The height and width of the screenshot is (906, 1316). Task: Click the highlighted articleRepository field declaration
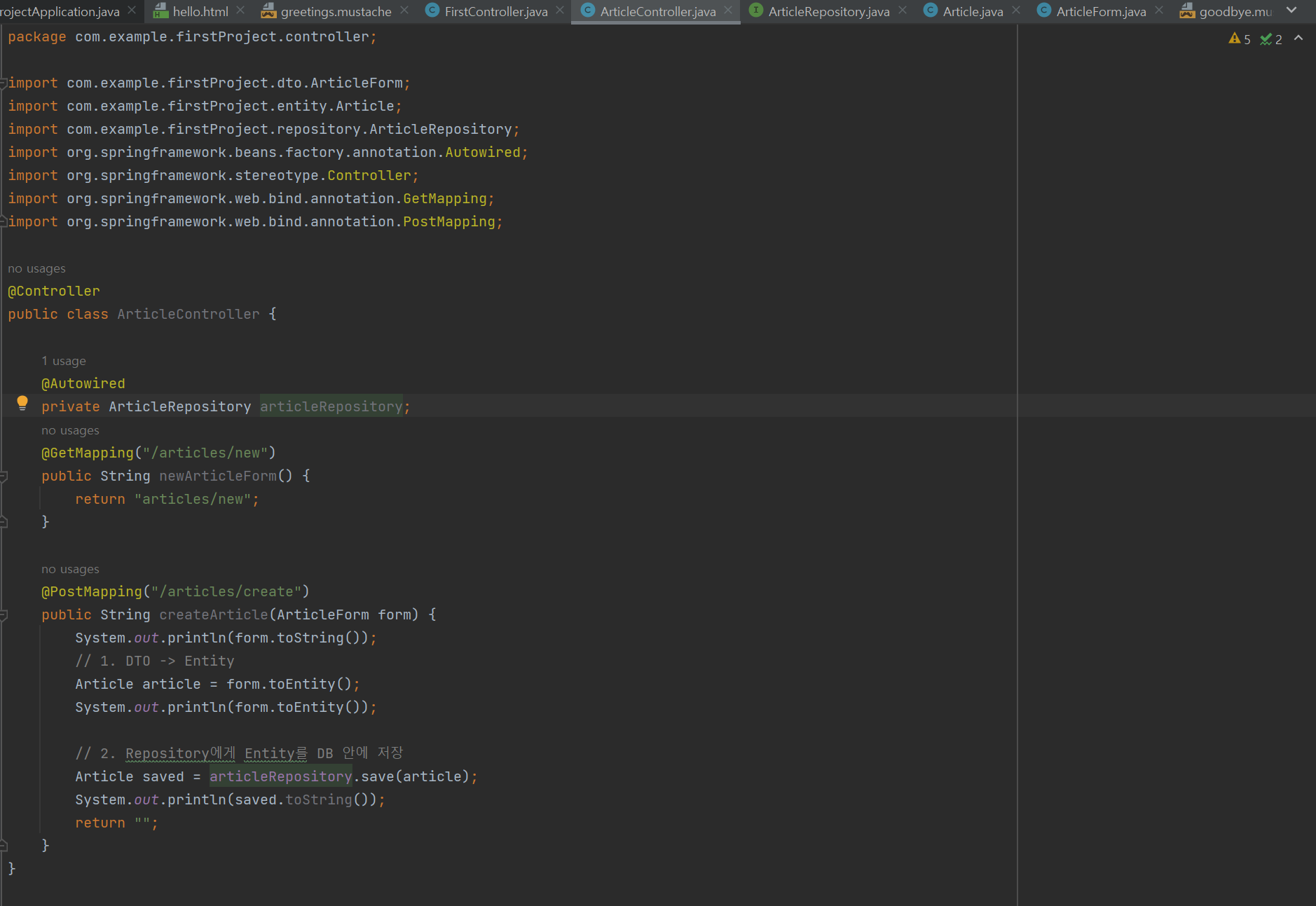point(331,406)
